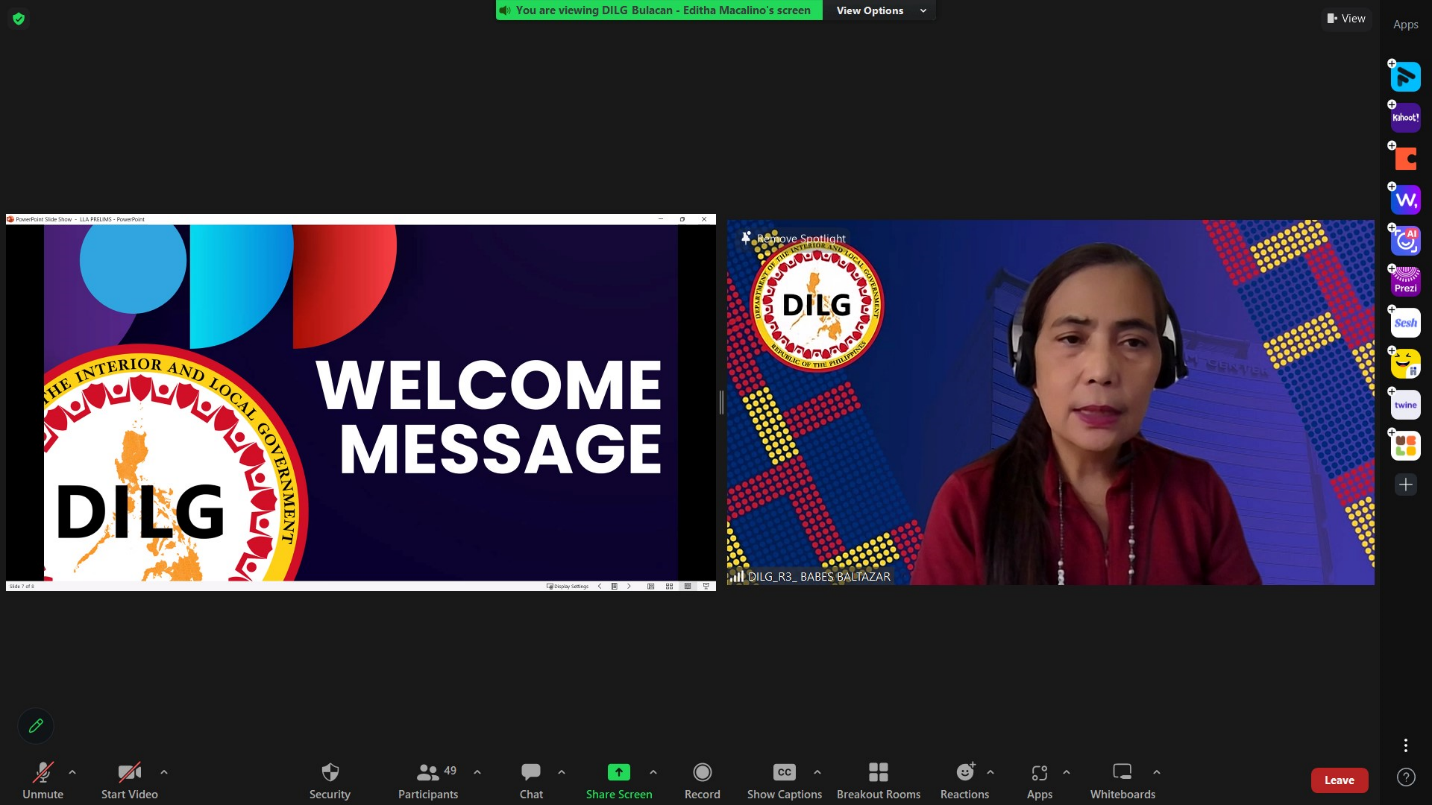Image resolution: width=1432 pixels, height=805 pixels.
Task: Unmute the microphone
Action: pyautogui.click(x=43, y=780)
